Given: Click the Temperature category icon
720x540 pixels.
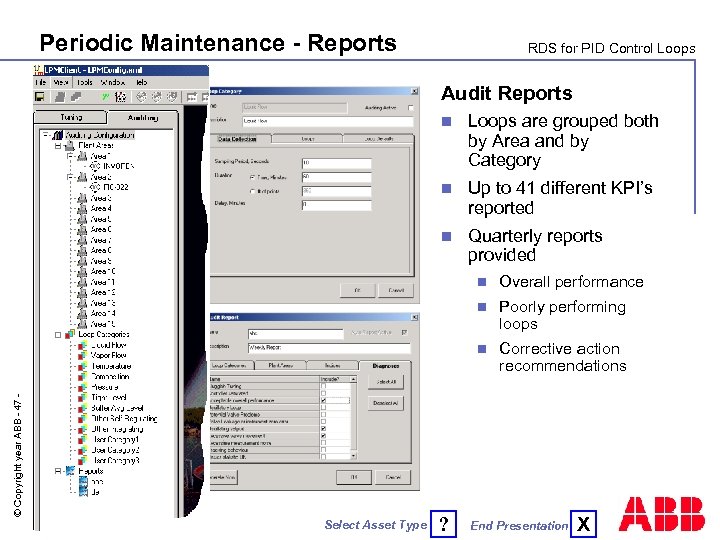Looking at the screenshot, I should (x=83, y=366).
